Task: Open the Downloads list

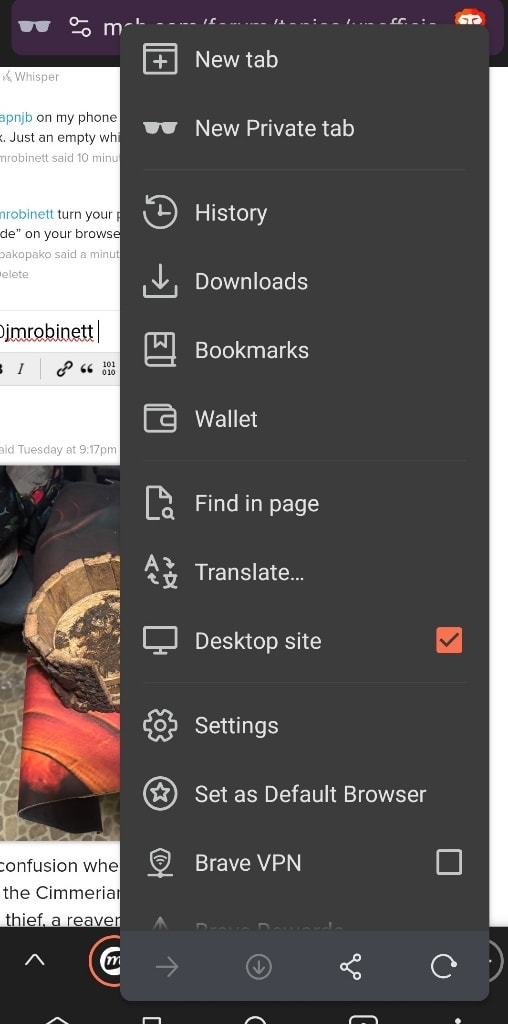Action: pos(304,281)
